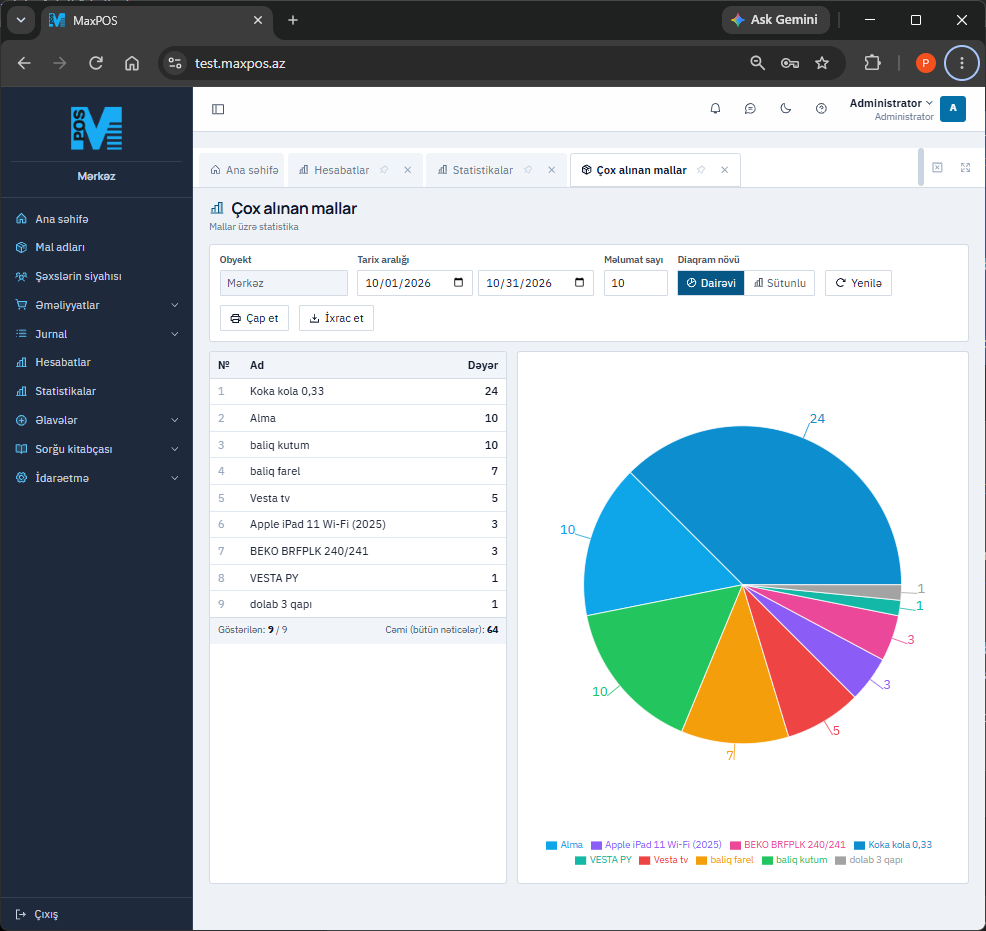Click the Yenilə refresh button
The image size is (986, 931).
[x=858, y=283]
